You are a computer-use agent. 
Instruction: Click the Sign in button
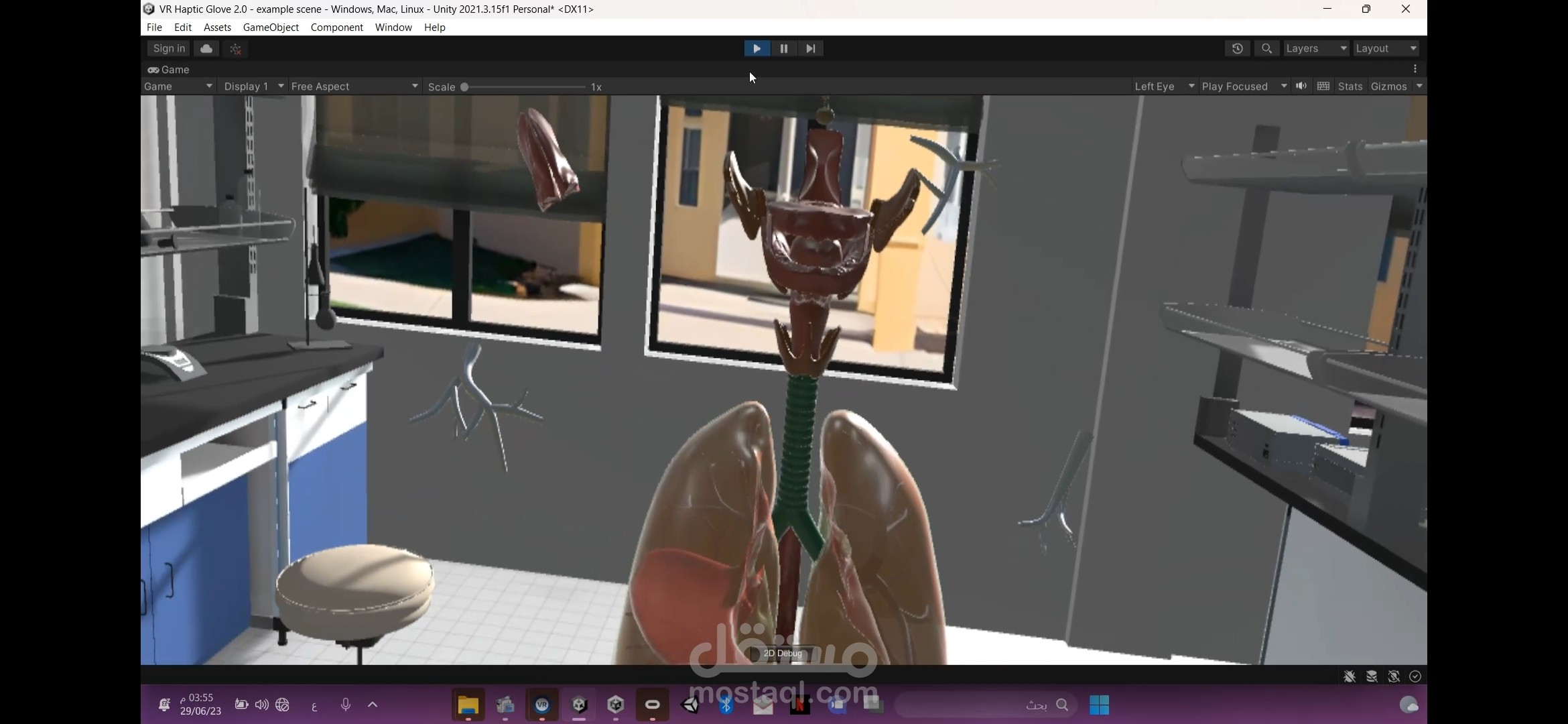pyautogui.click(x=169, y=48)
